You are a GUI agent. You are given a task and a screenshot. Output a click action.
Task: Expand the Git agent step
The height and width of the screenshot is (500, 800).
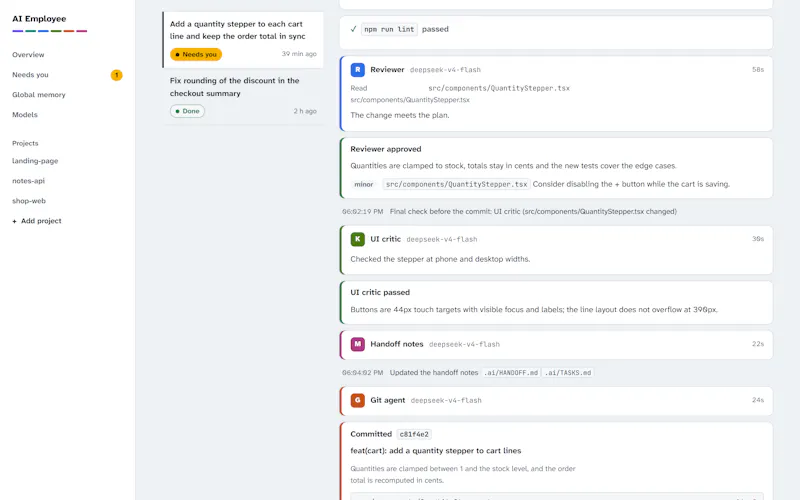(557, 400)
